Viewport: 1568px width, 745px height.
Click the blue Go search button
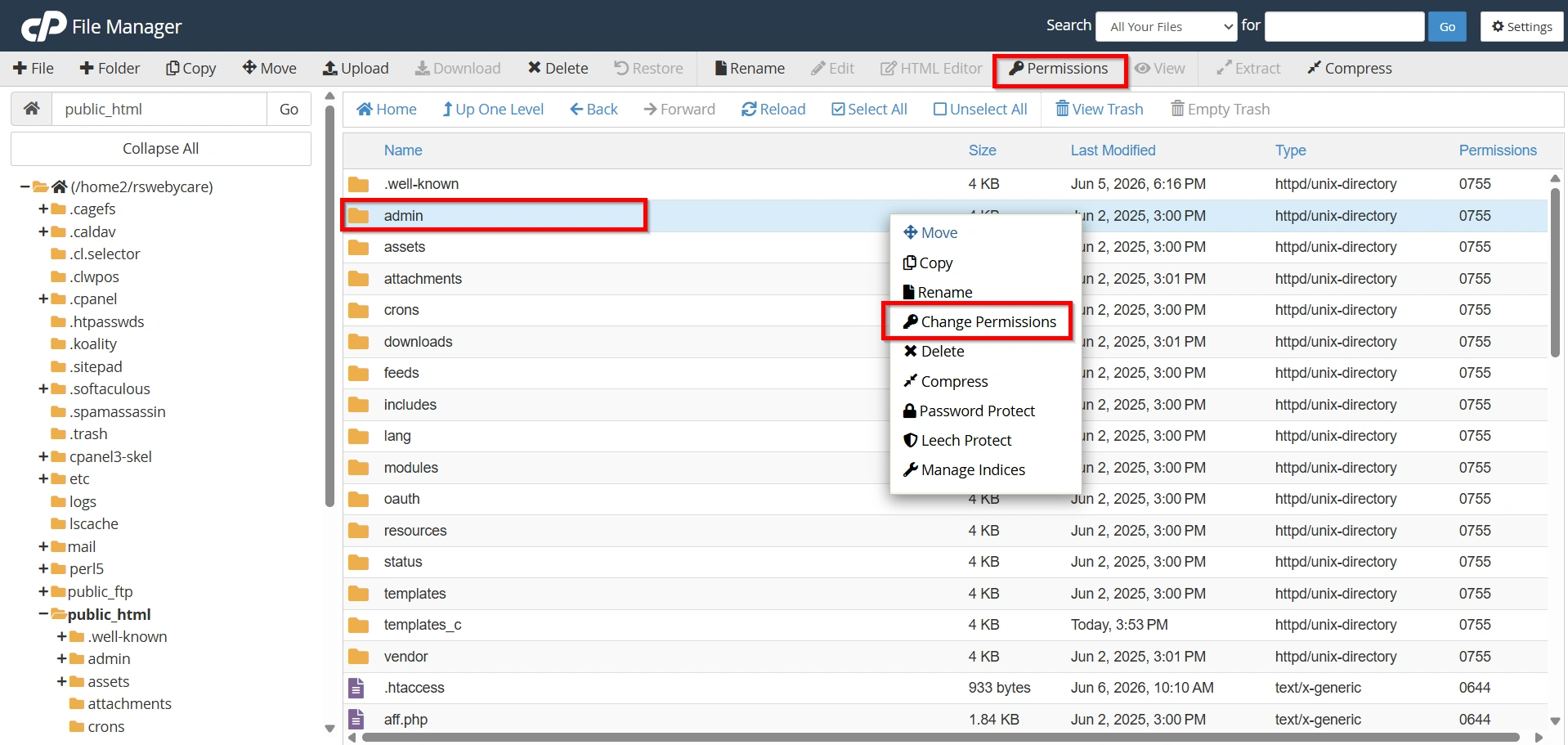tap(1447, 26)
